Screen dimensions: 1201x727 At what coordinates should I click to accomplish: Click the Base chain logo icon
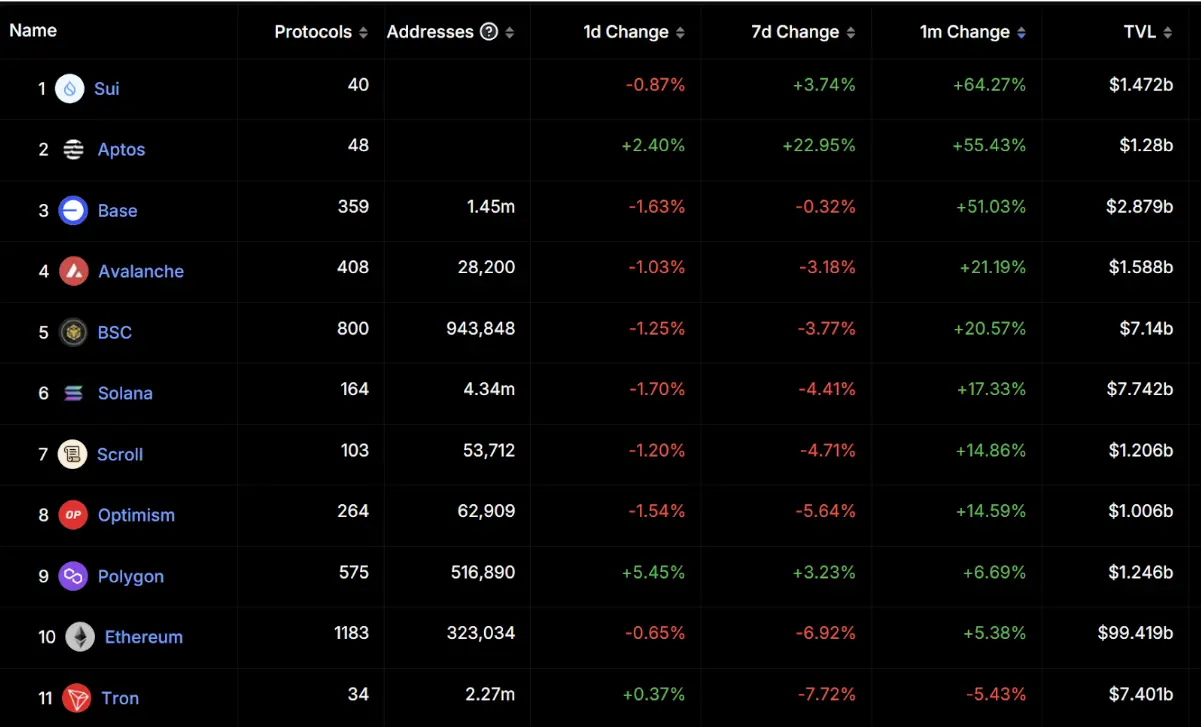[x=74, y=211]
